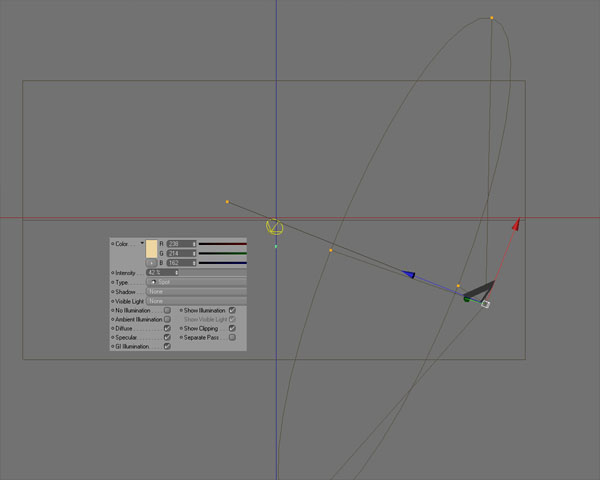Click the orange handle beside the light origin

click(458, 286)
